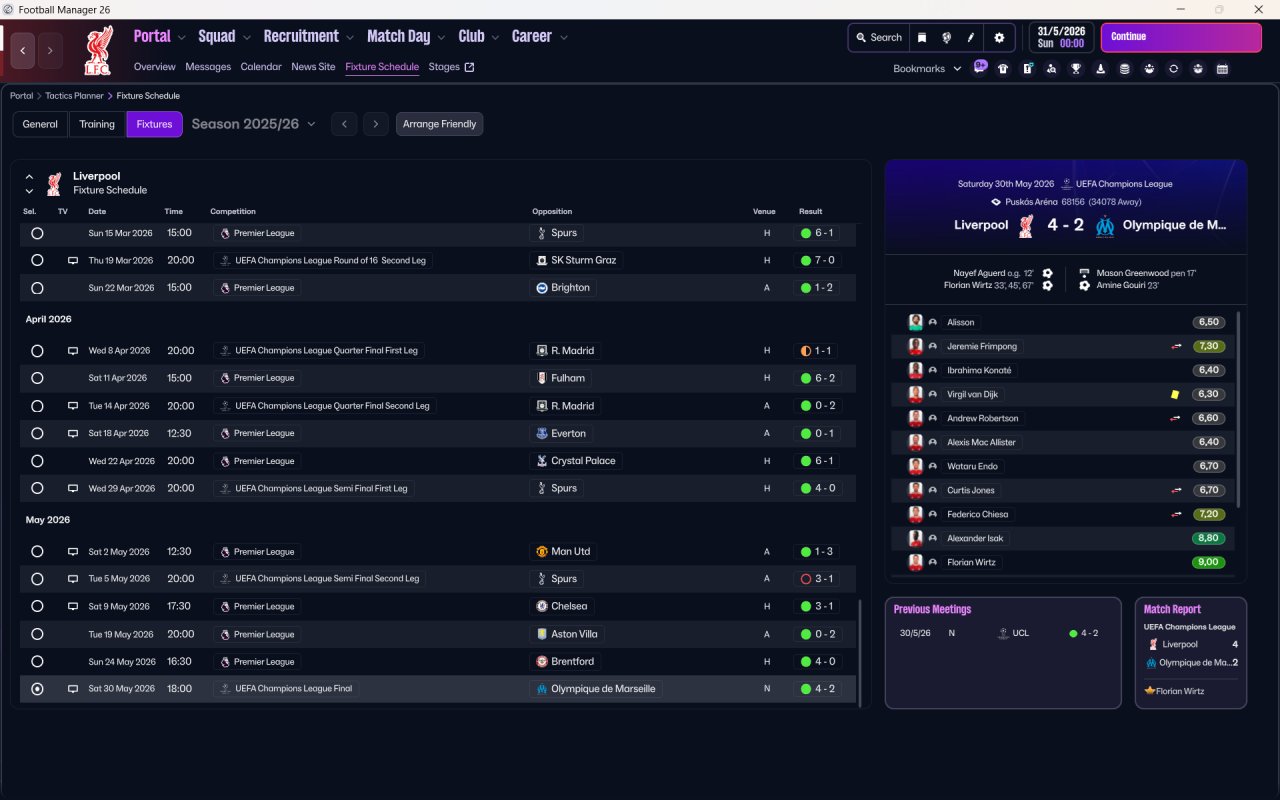Open the News Site link
Image resolution: width=1280 pixels, height=800 pixels.
click(x=313, y=67)
